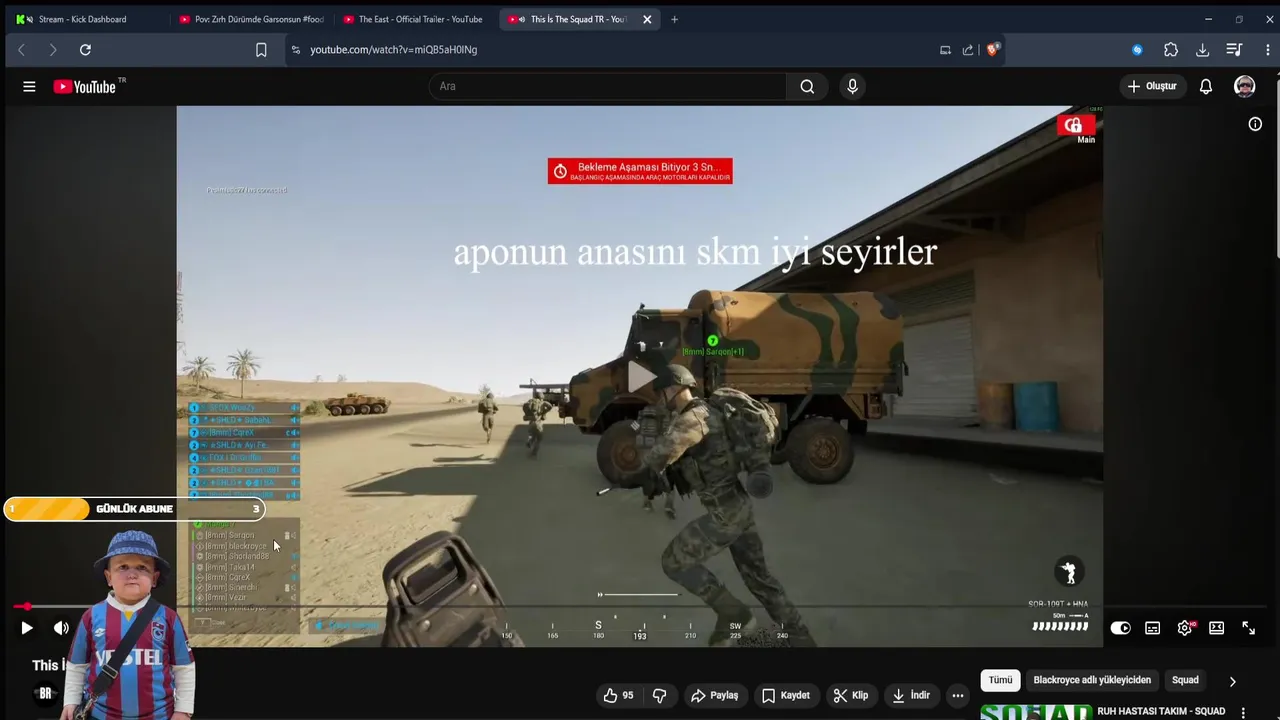
Task: Go back in browser history
Action: tap(21, 50)
